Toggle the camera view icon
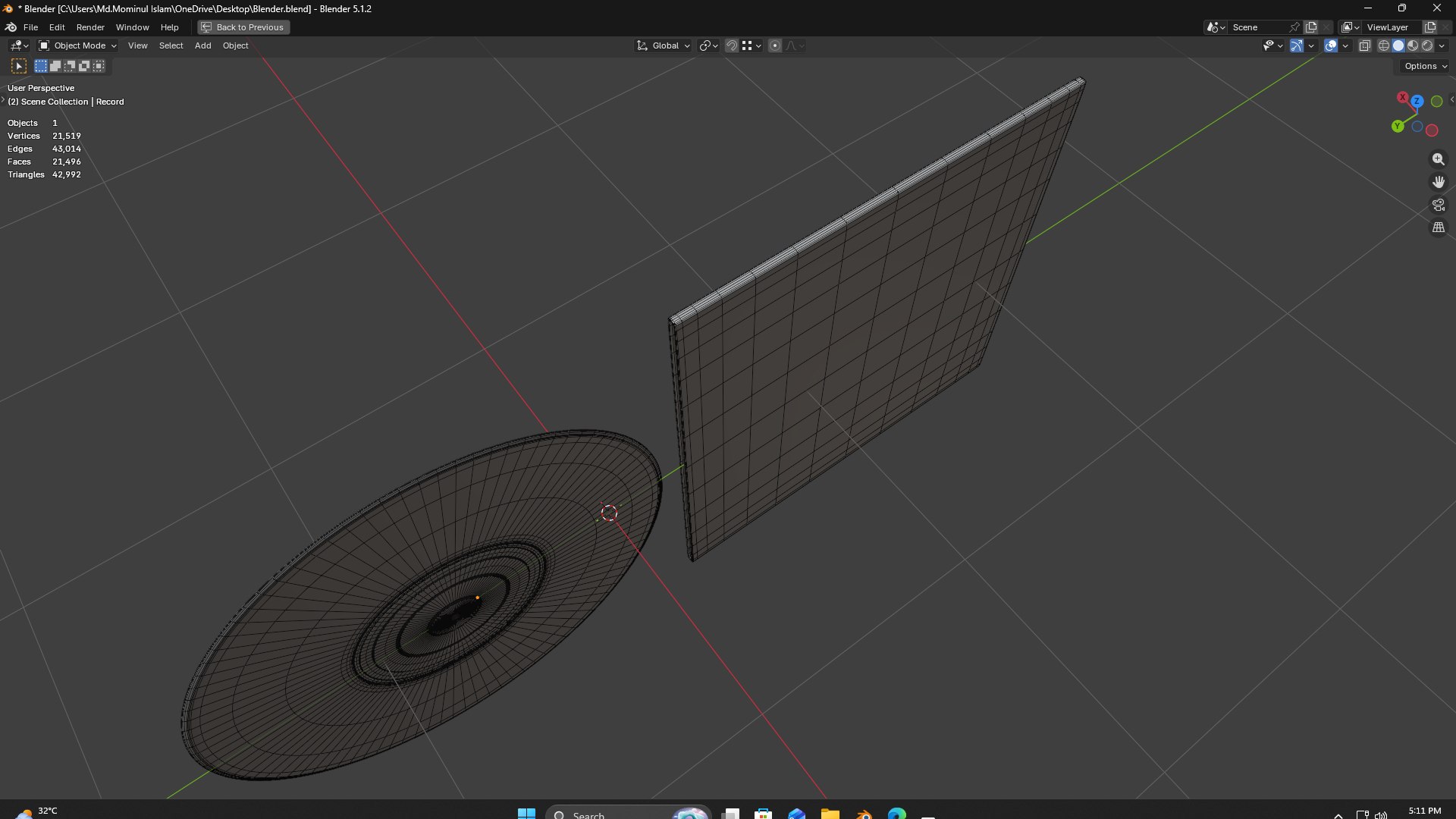 (1438, 205)
